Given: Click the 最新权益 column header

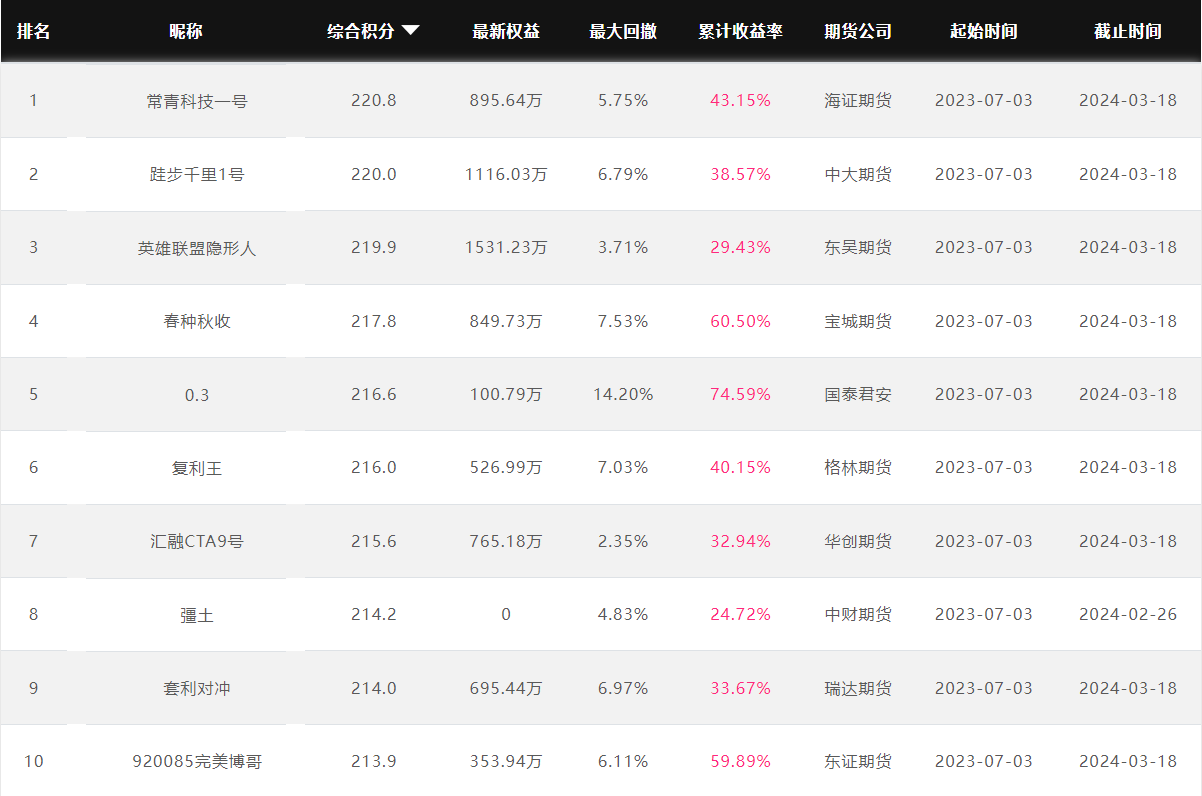Looking at the screenshot, I should pyautogui.click(x=506, y=31).
